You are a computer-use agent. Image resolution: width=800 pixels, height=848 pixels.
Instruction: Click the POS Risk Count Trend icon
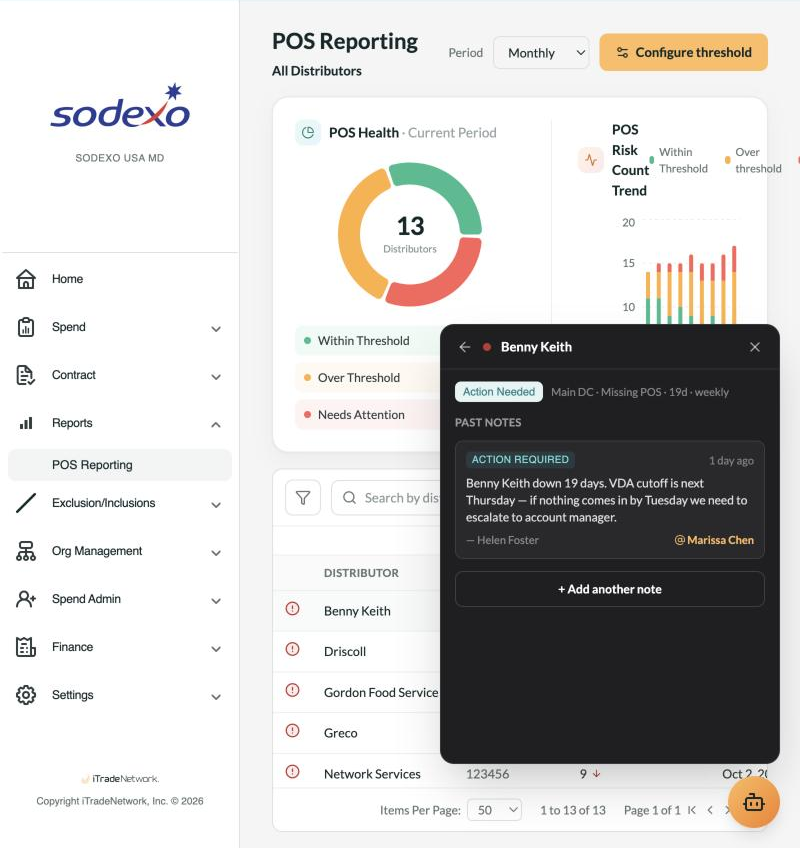591,160
